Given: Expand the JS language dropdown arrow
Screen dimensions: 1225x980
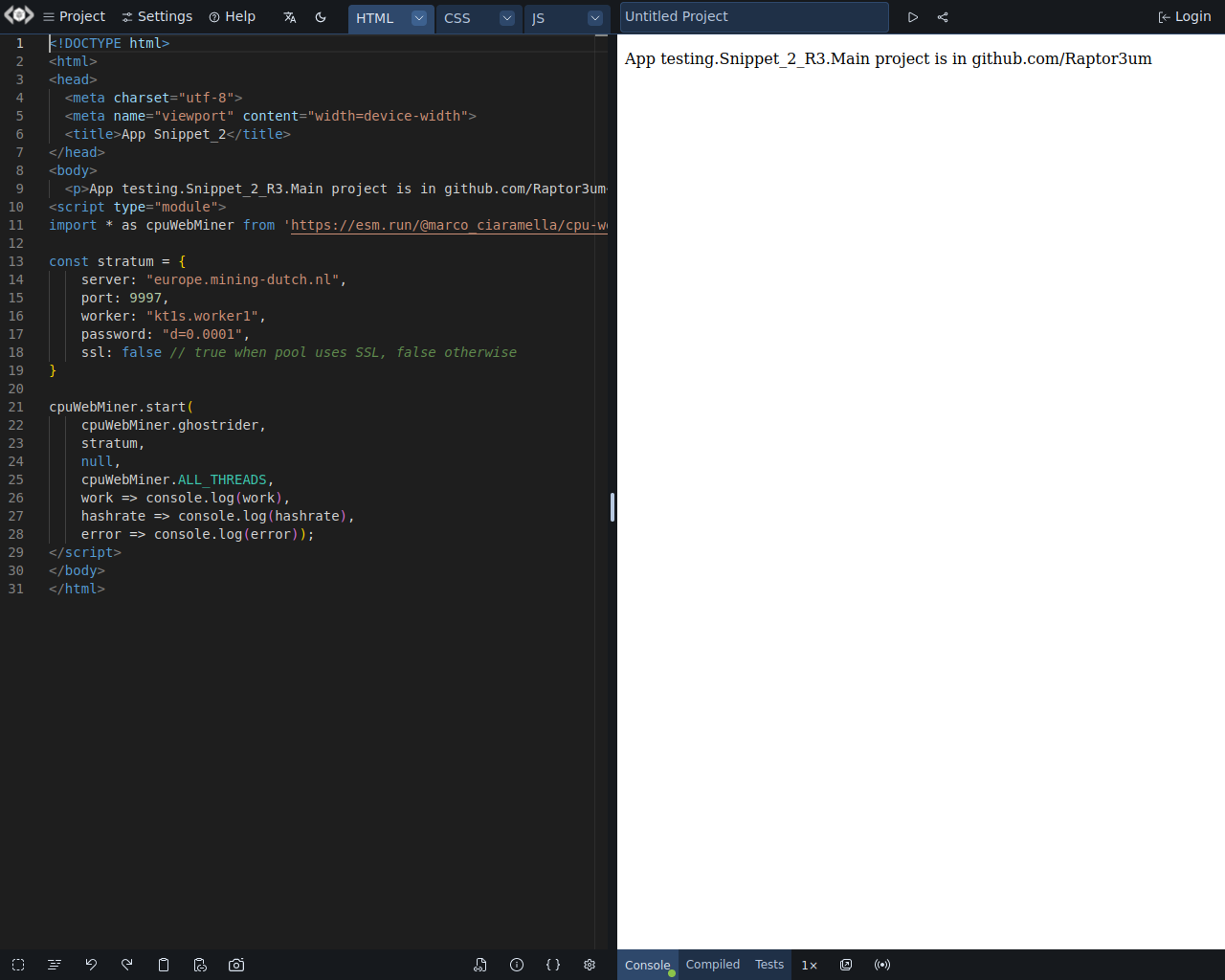Looking at the screenshot, I should [x=595, y=18].
